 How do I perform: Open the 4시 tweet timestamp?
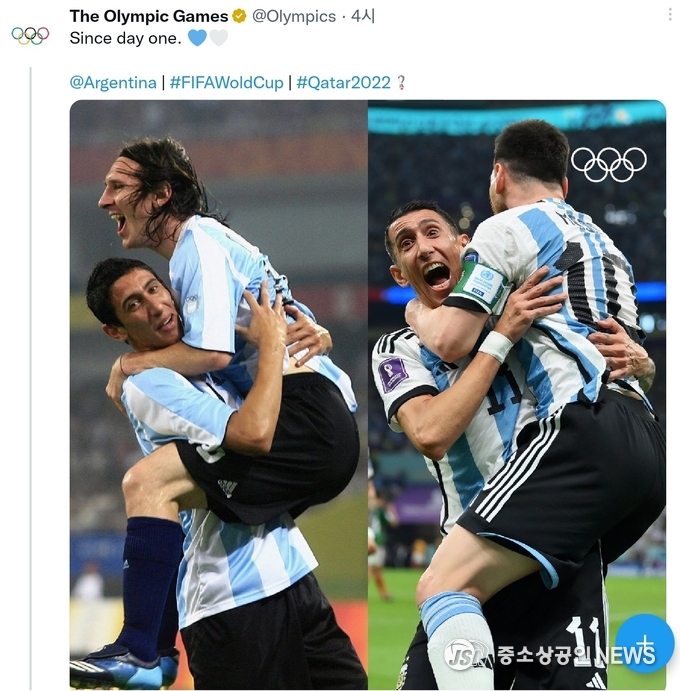(362, 17)
